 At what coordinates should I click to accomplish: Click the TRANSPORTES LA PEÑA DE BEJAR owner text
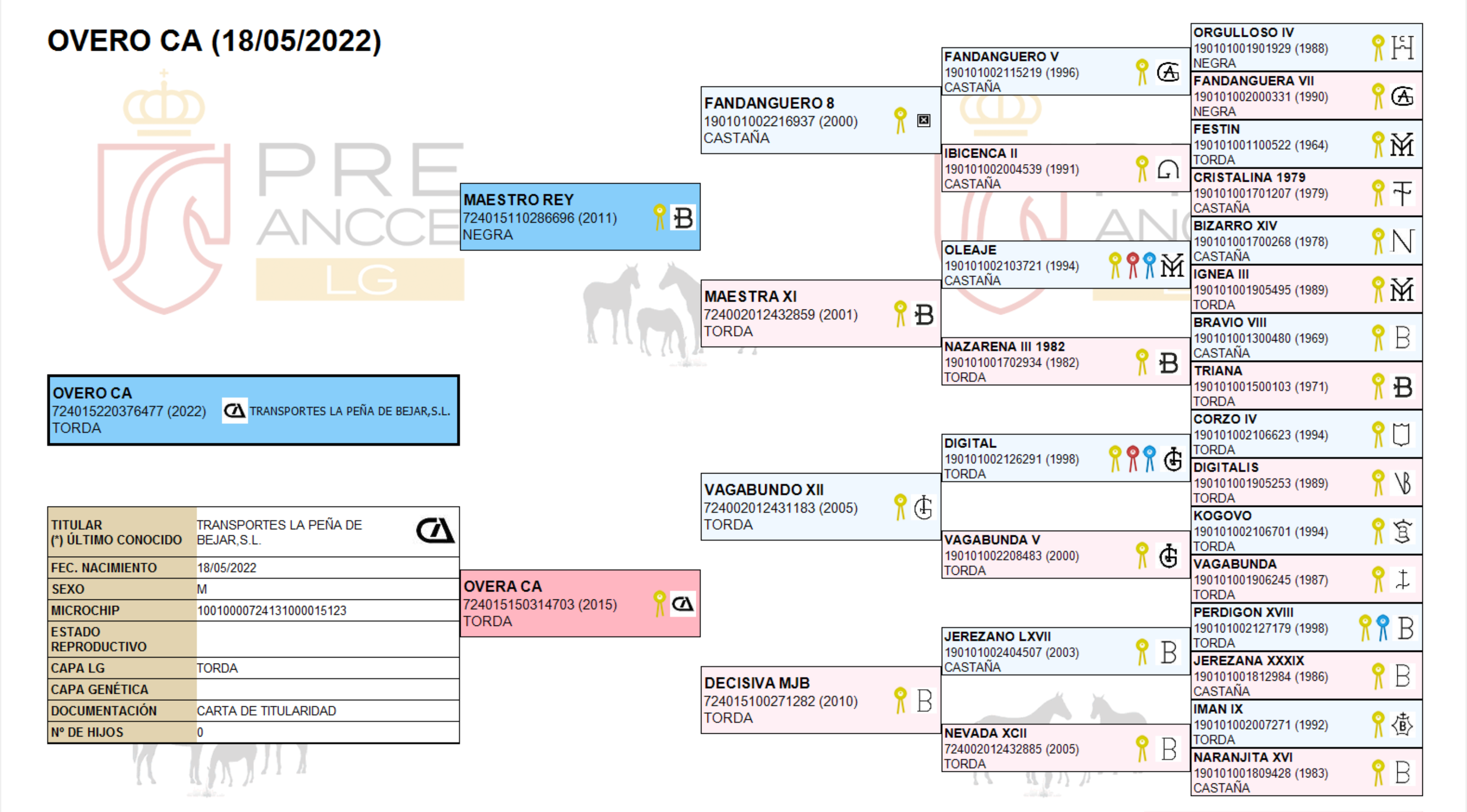pos(350,411)
